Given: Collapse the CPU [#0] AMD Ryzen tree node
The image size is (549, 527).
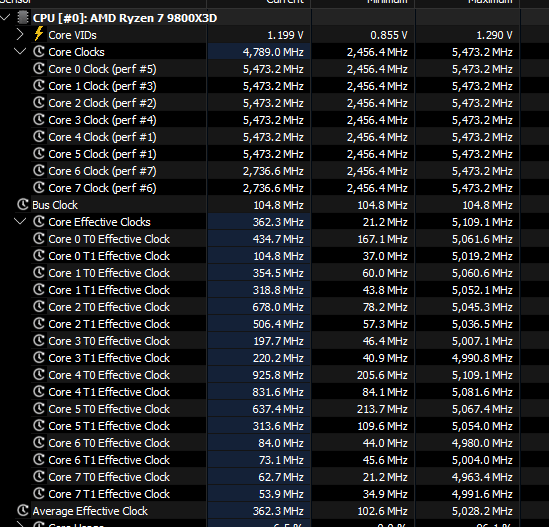Looking at the screenshot, I should 5,17.
